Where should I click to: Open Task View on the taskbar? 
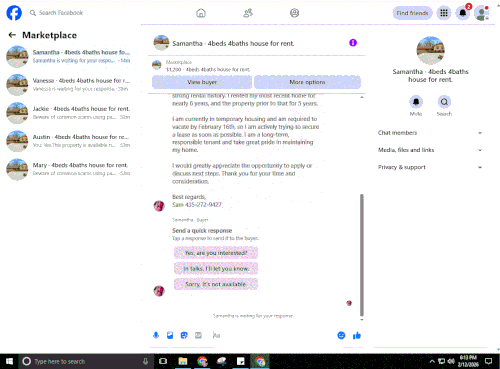coord(163,361)
